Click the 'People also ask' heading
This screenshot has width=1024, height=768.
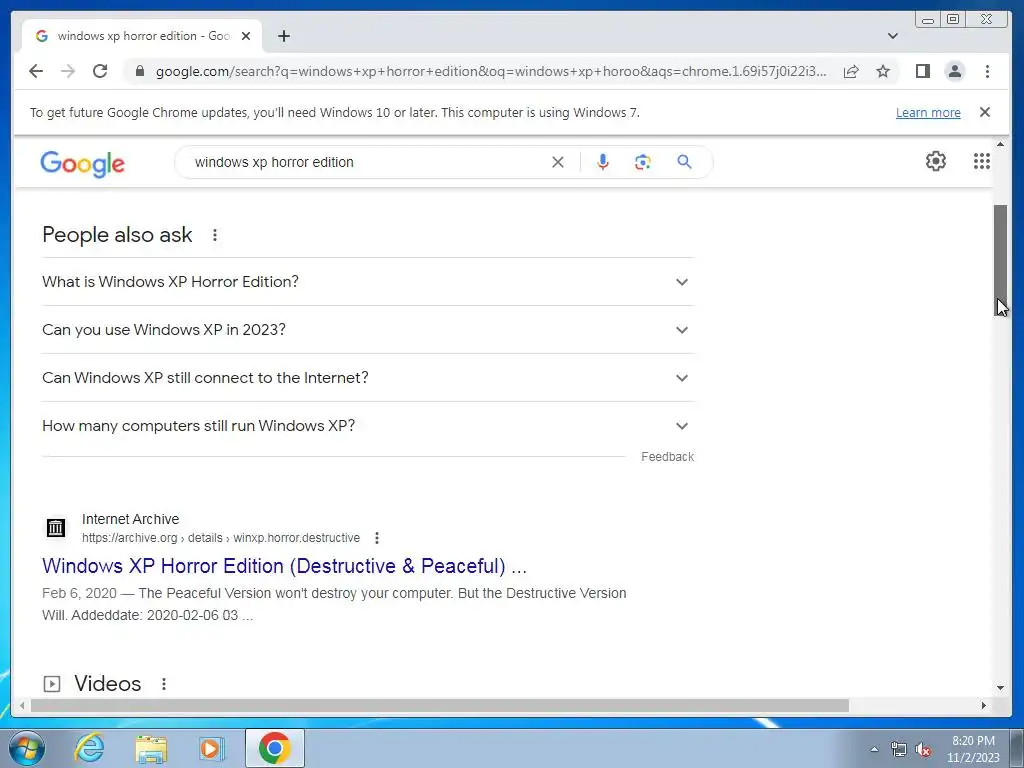[118, 235]
